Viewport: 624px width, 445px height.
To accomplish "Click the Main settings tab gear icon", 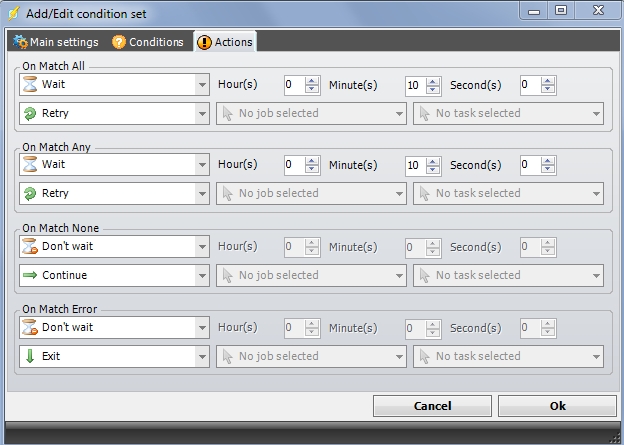I will [x=19, y=42].
